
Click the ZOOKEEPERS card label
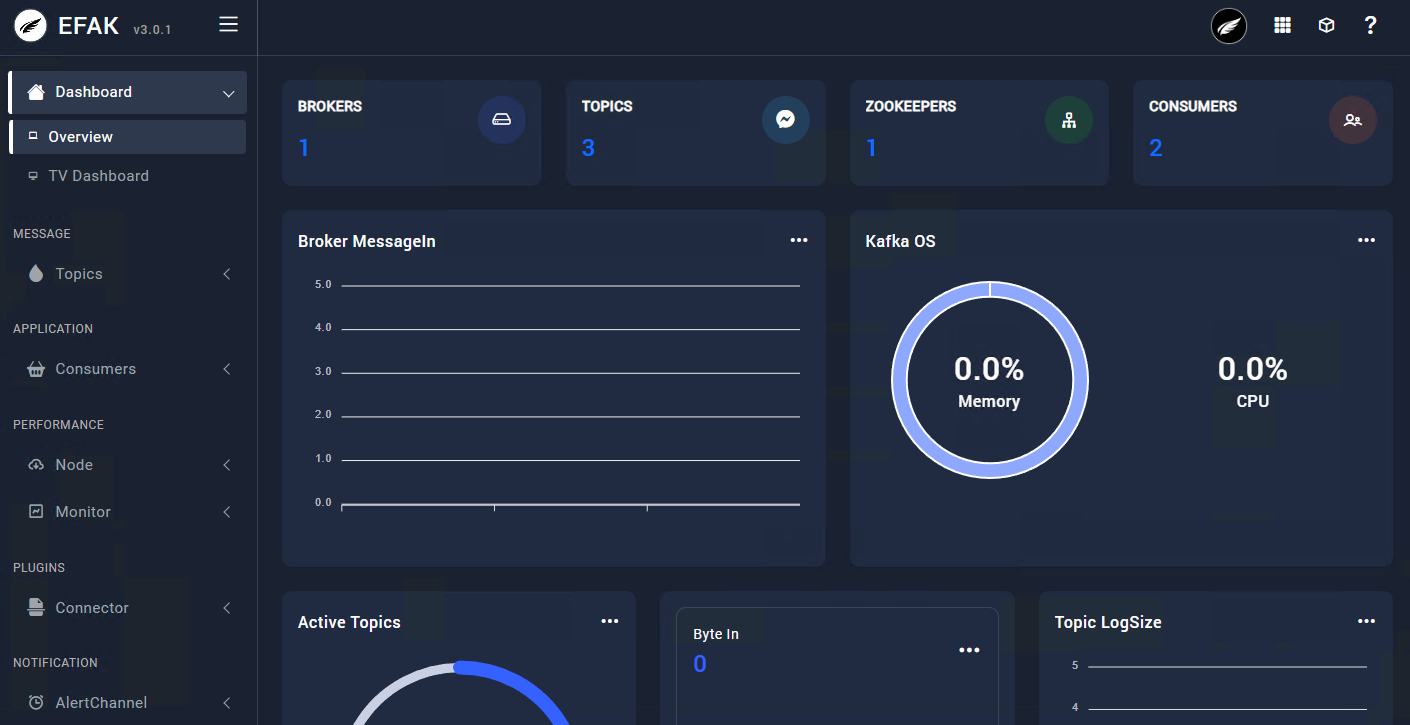pyautogui.click(x=911, y=106)
